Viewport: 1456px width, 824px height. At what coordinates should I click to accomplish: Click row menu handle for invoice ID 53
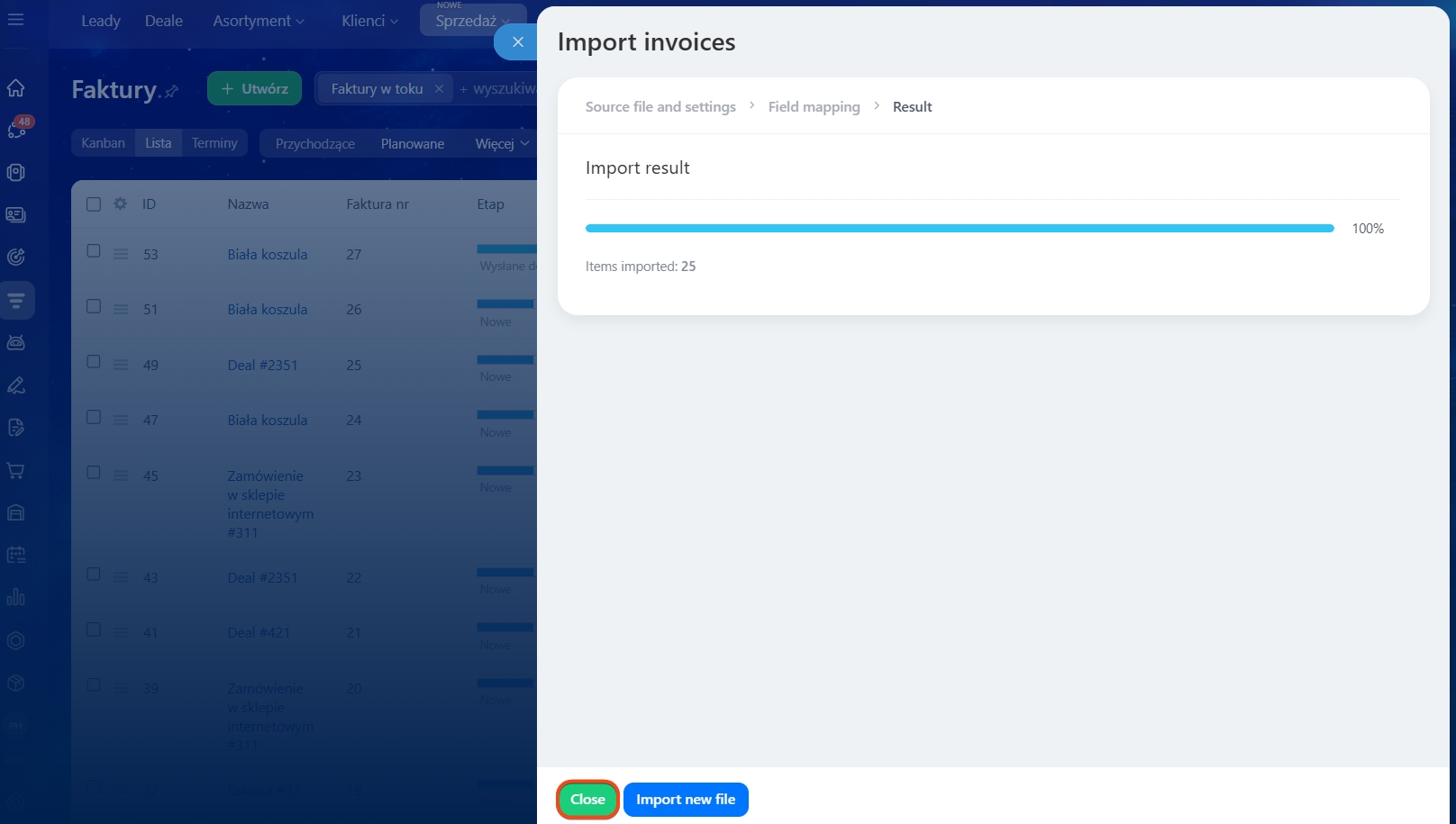point(121,254)
